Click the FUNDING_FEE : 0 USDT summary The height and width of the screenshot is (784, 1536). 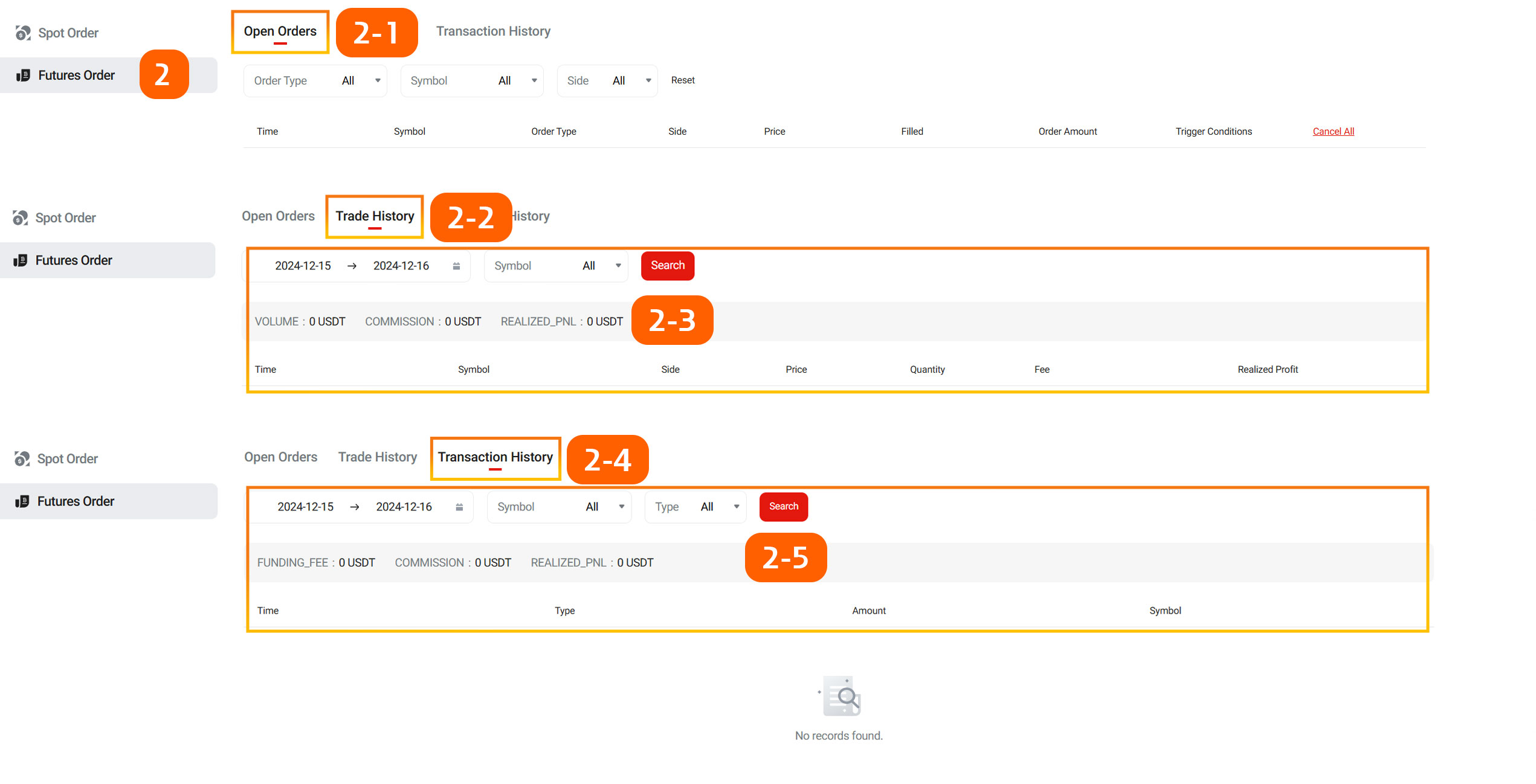tap(316, 563)
